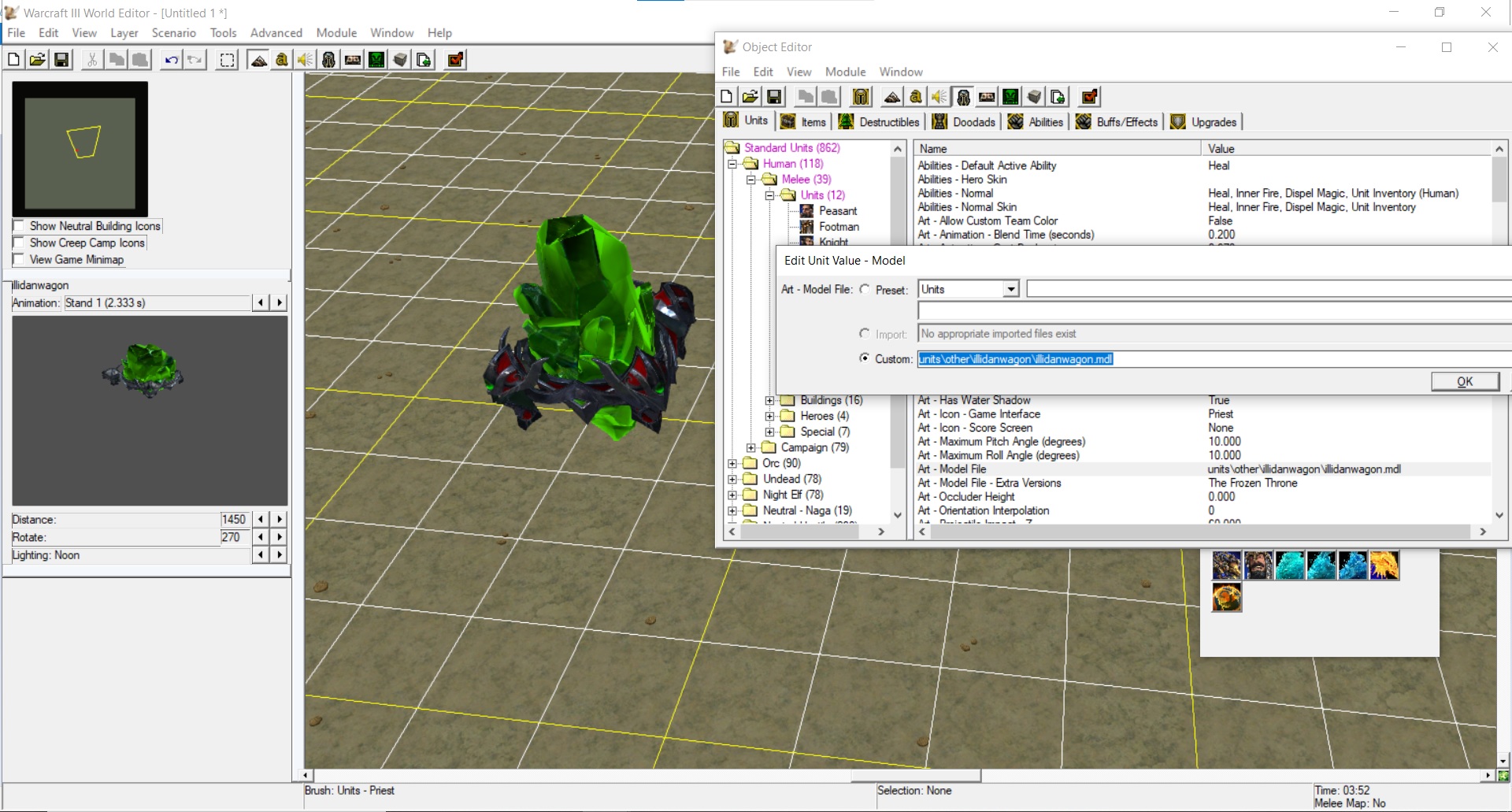Screen dimensions: 1512x812
Task: Open the Layer menu
Action: click(x=124, y=33)
